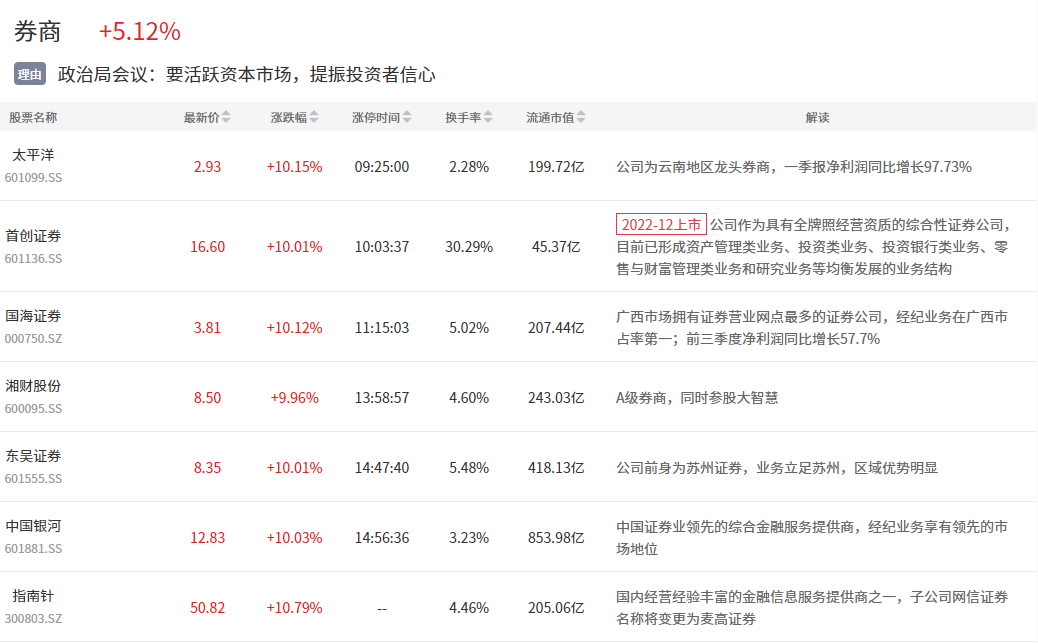Click +10.79% change for 指南针
Screen dimensions: 1038x643
[x=295, y=608]
